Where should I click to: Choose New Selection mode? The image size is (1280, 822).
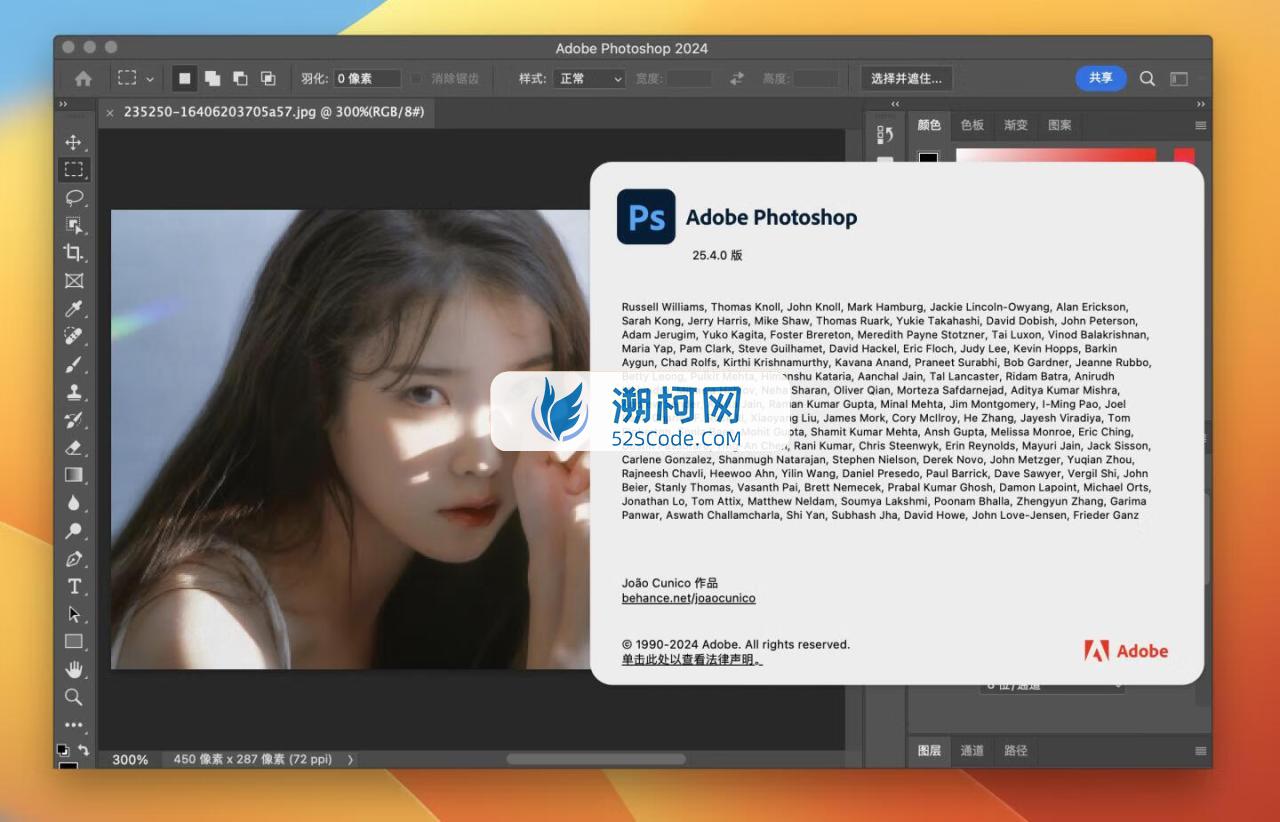point(184,78)
